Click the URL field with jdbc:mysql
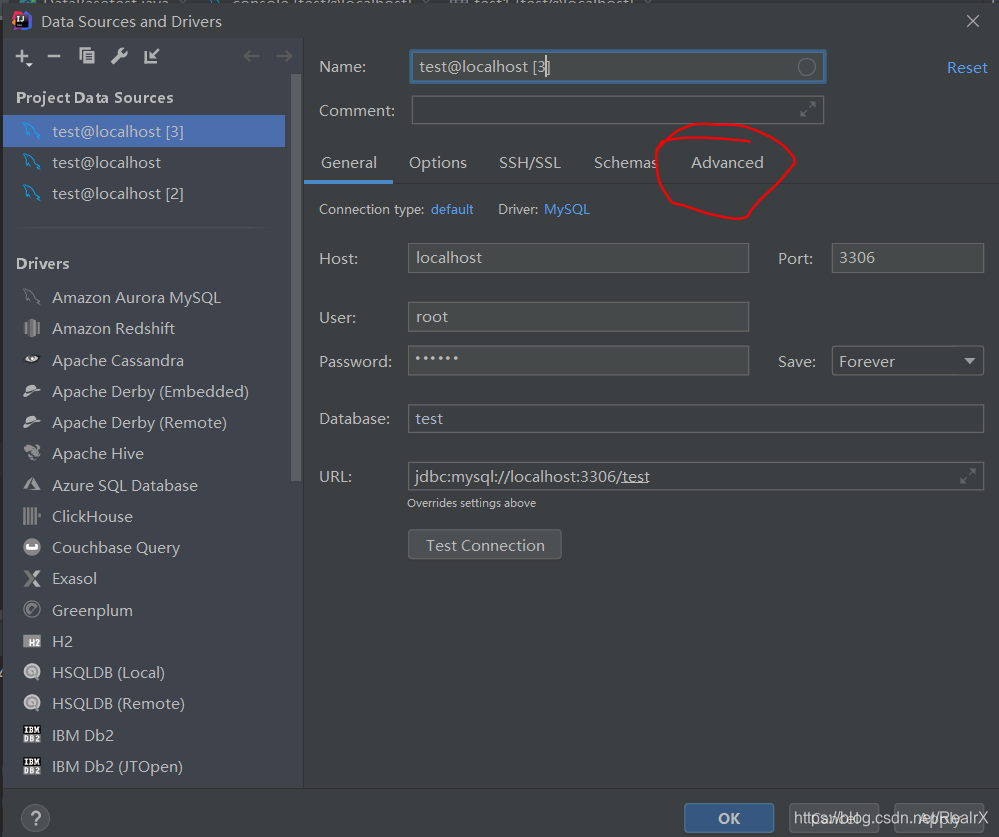Image resolution: width=999 pixels, height=837 pixels. [696, 476]
